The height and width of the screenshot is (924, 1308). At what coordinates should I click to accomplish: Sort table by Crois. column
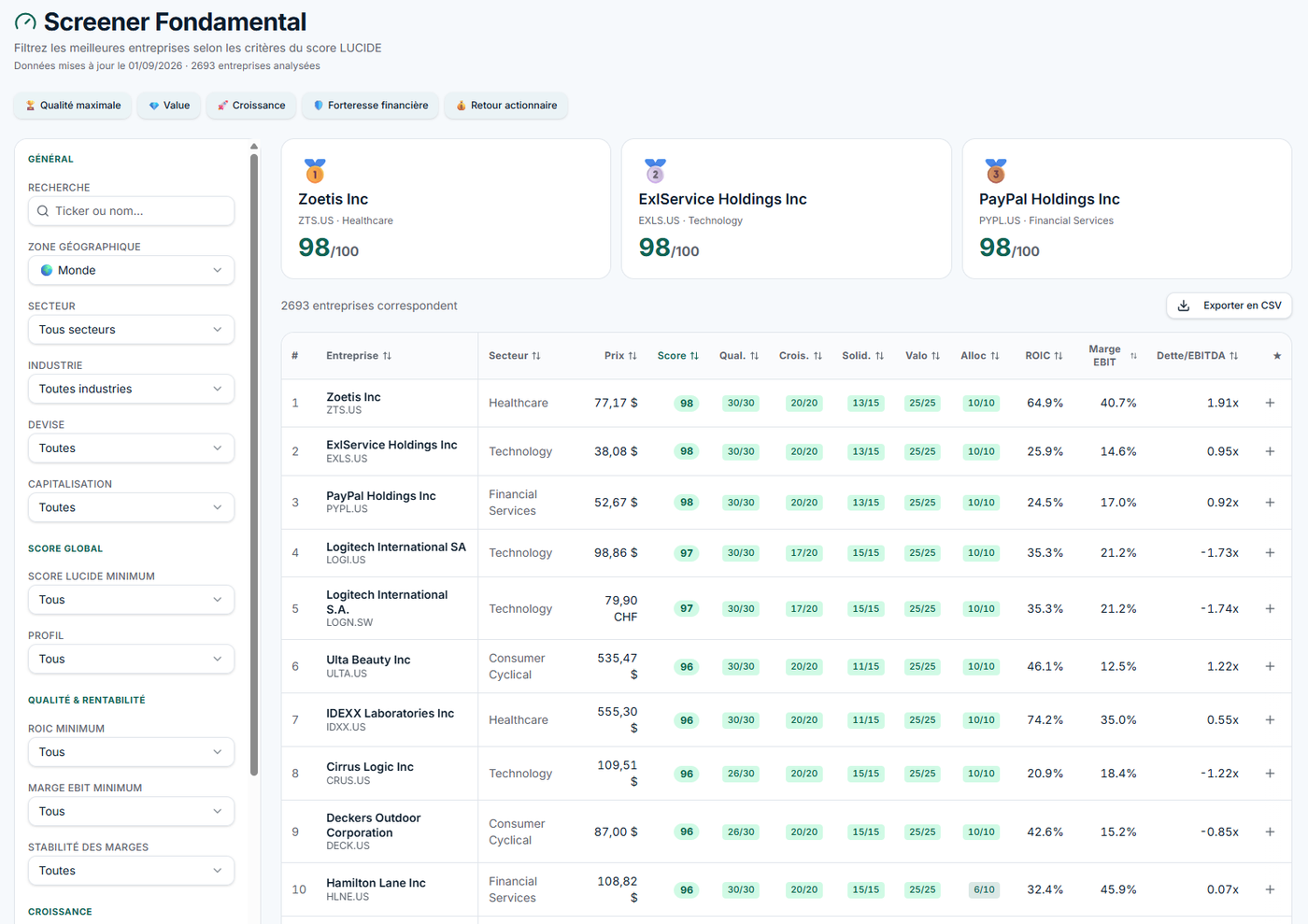(801, 356)
